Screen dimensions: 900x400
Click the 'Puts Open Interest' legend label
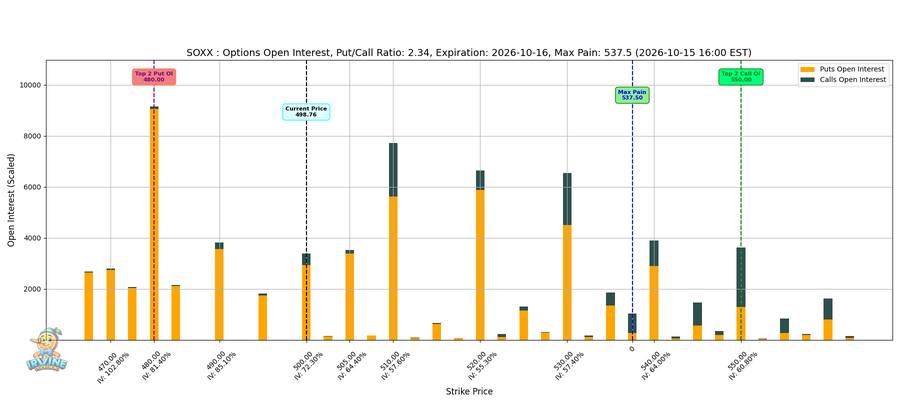pyautogui.click(x=851, y=69)
